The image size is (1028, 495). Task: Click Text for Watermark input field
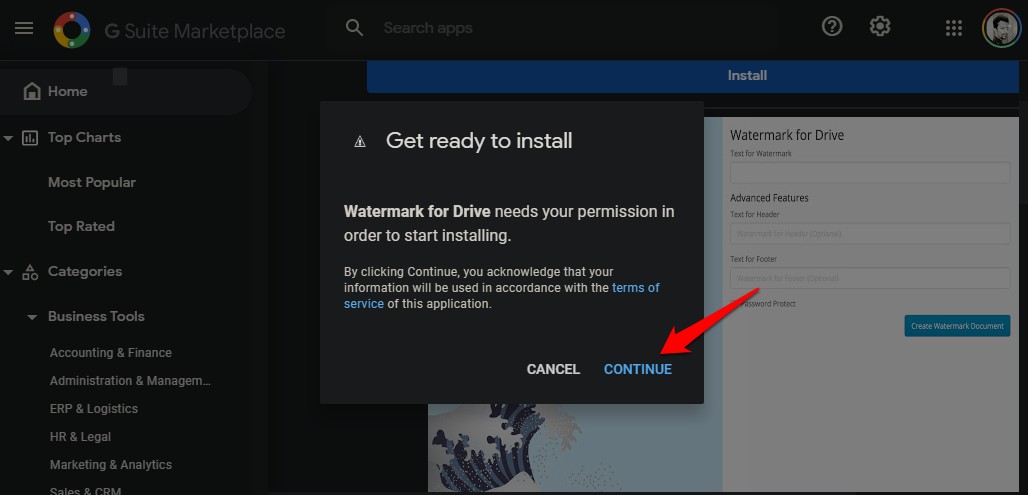pos(870,173)
